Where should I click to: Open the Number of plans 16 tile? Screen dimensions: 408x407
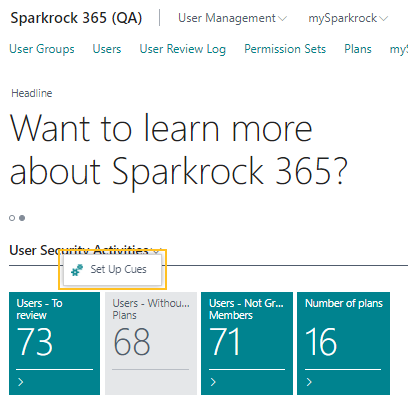[343, 343]
